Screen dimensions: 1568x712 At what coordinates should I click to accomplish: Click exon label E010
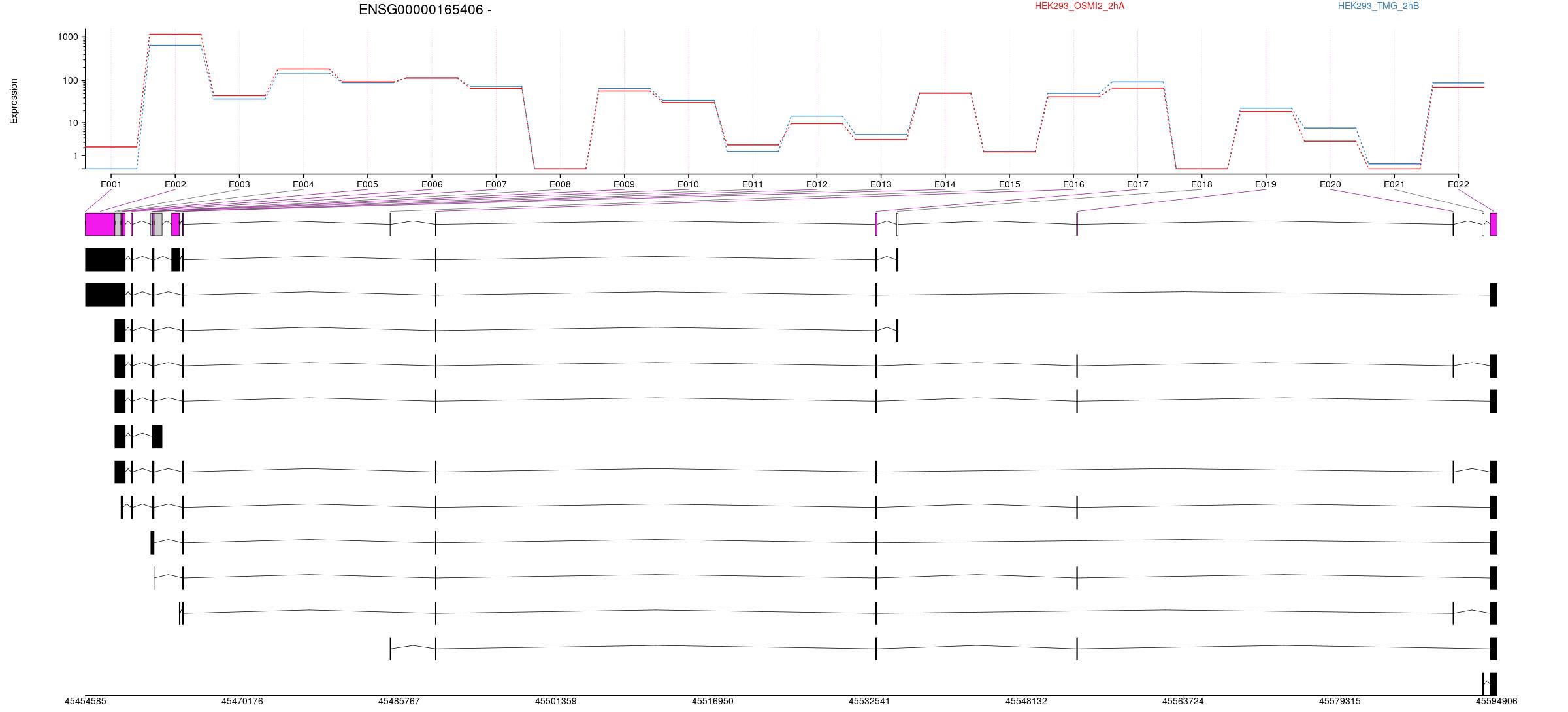688,185
